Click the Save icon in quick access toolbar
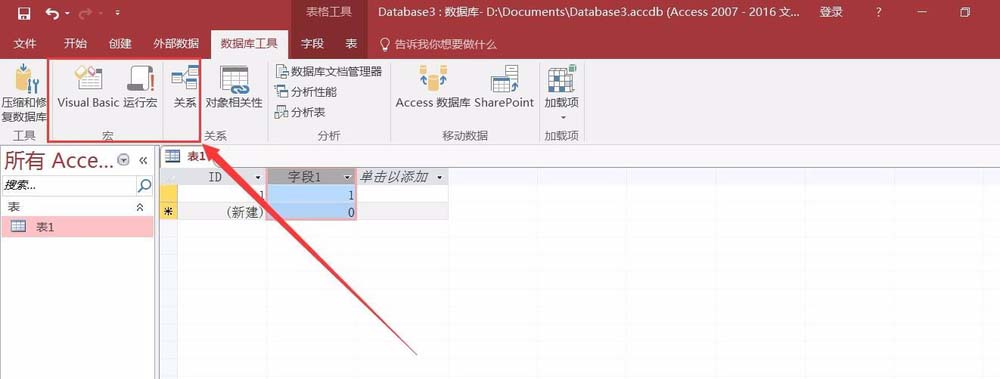1000x379 pixels. [24, 12]
